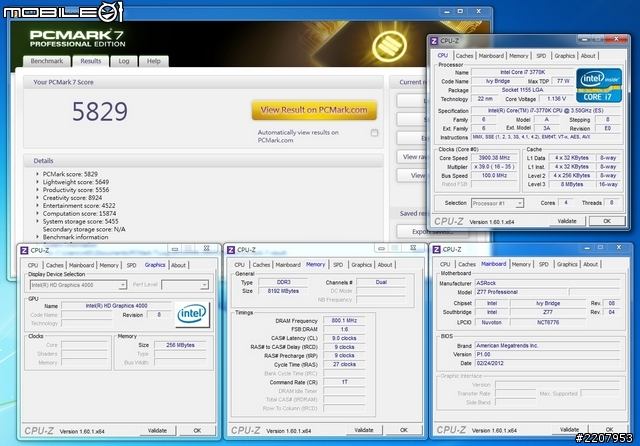The height and width of the screenshot is (446, 640).
Task: Click Validate in the Graphics CPU-Z window
Action: pyautogui.click(x=157, y=430)
